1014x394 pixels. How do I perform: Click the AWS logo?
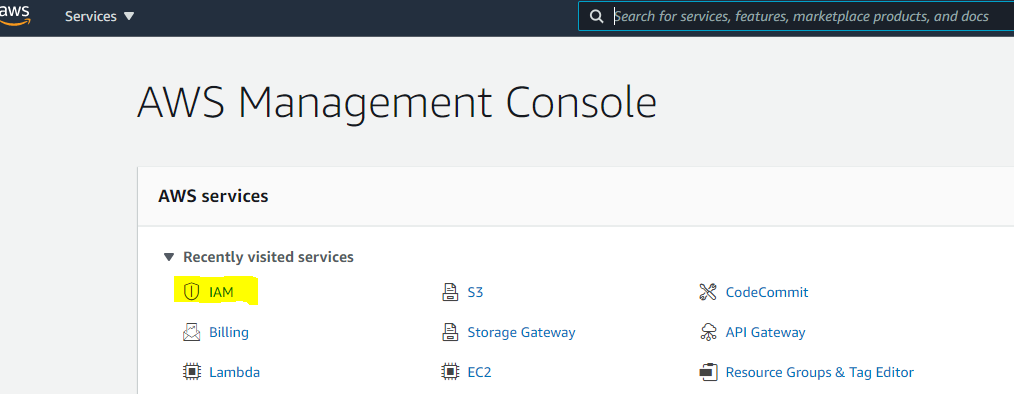(x=14, y=14)
